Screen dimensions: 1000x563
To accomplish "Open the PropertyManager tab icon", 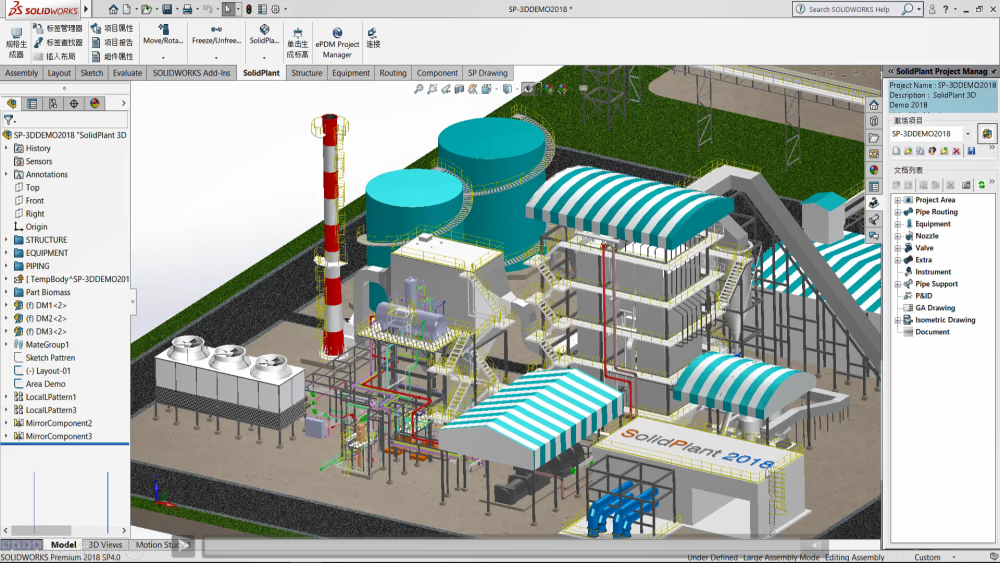I will click(x=32, y=103).
